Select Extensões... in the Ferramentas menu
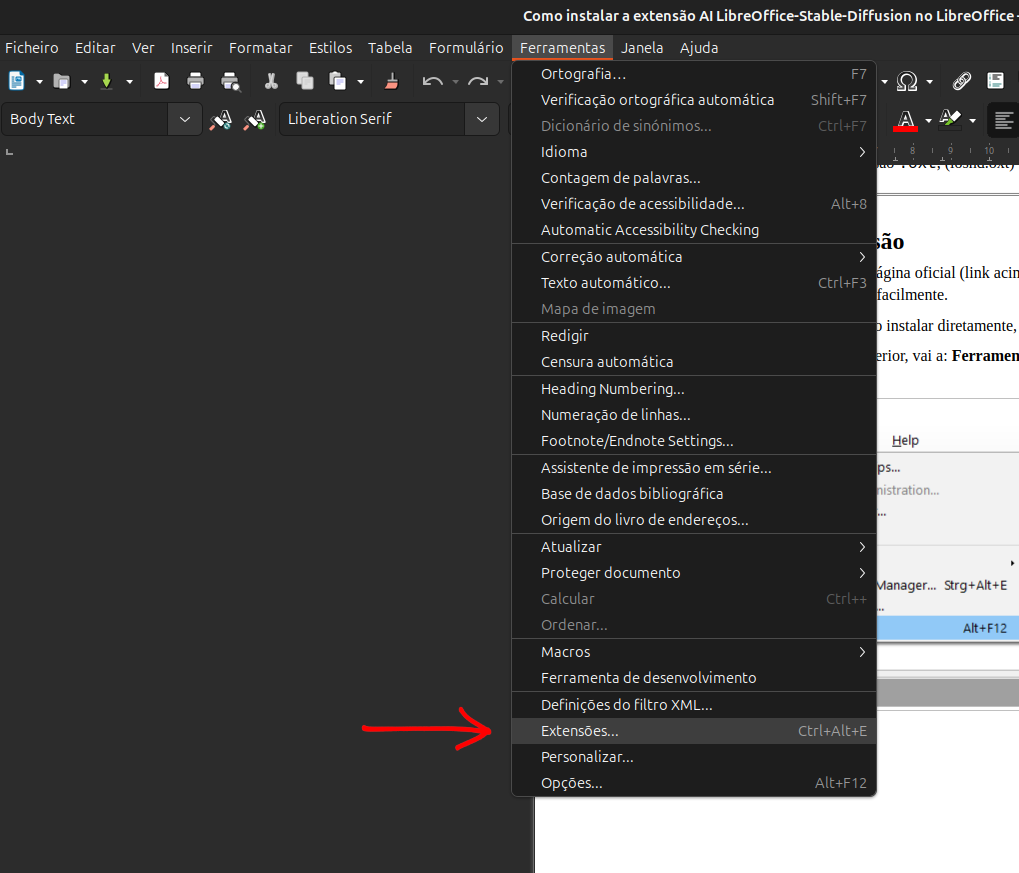The image size is (1019, 873). pyautogui.click(x=579, y=731)
